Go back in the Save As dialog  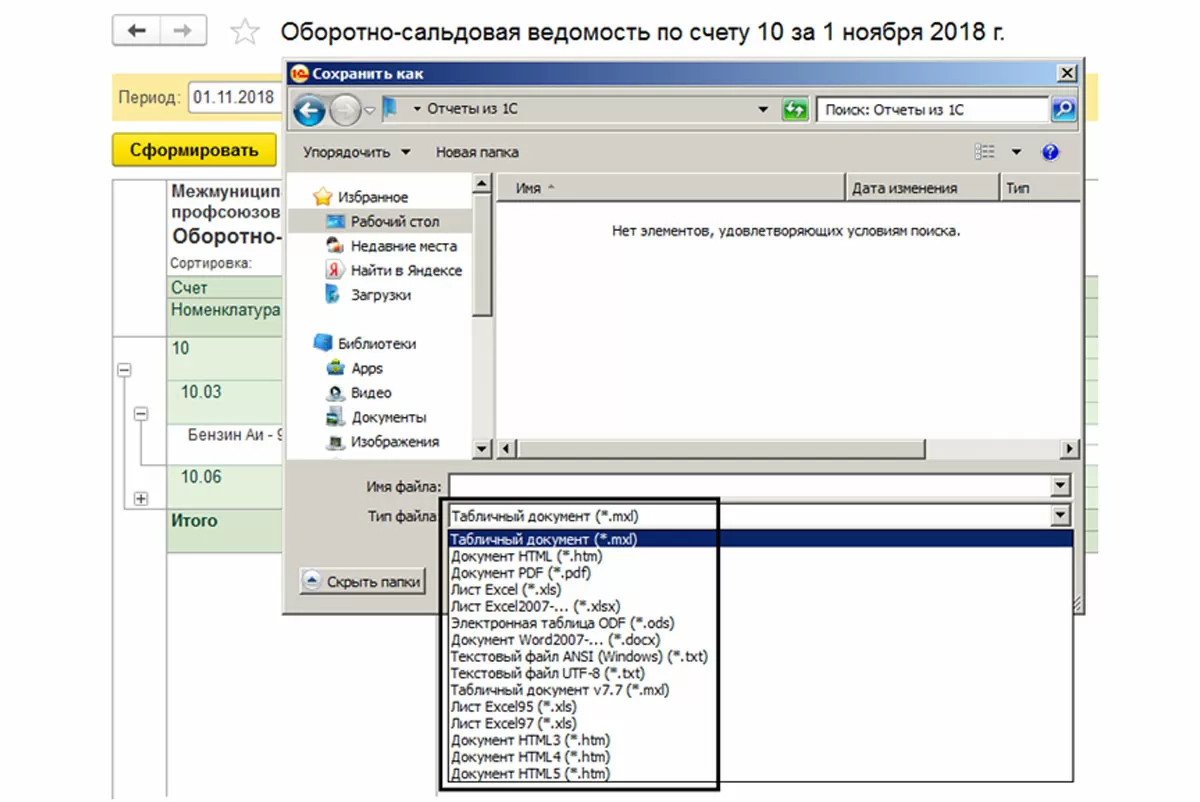(309, 110)
